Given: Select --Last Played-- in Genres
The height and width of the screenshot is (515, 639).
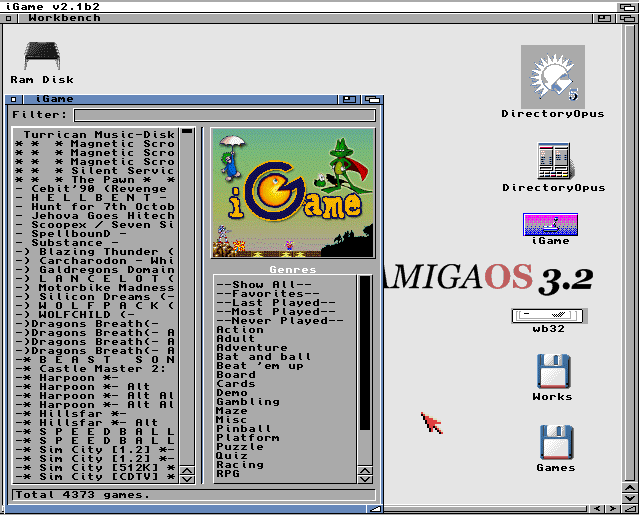Looking at the screenshot, I should (276, 302).
